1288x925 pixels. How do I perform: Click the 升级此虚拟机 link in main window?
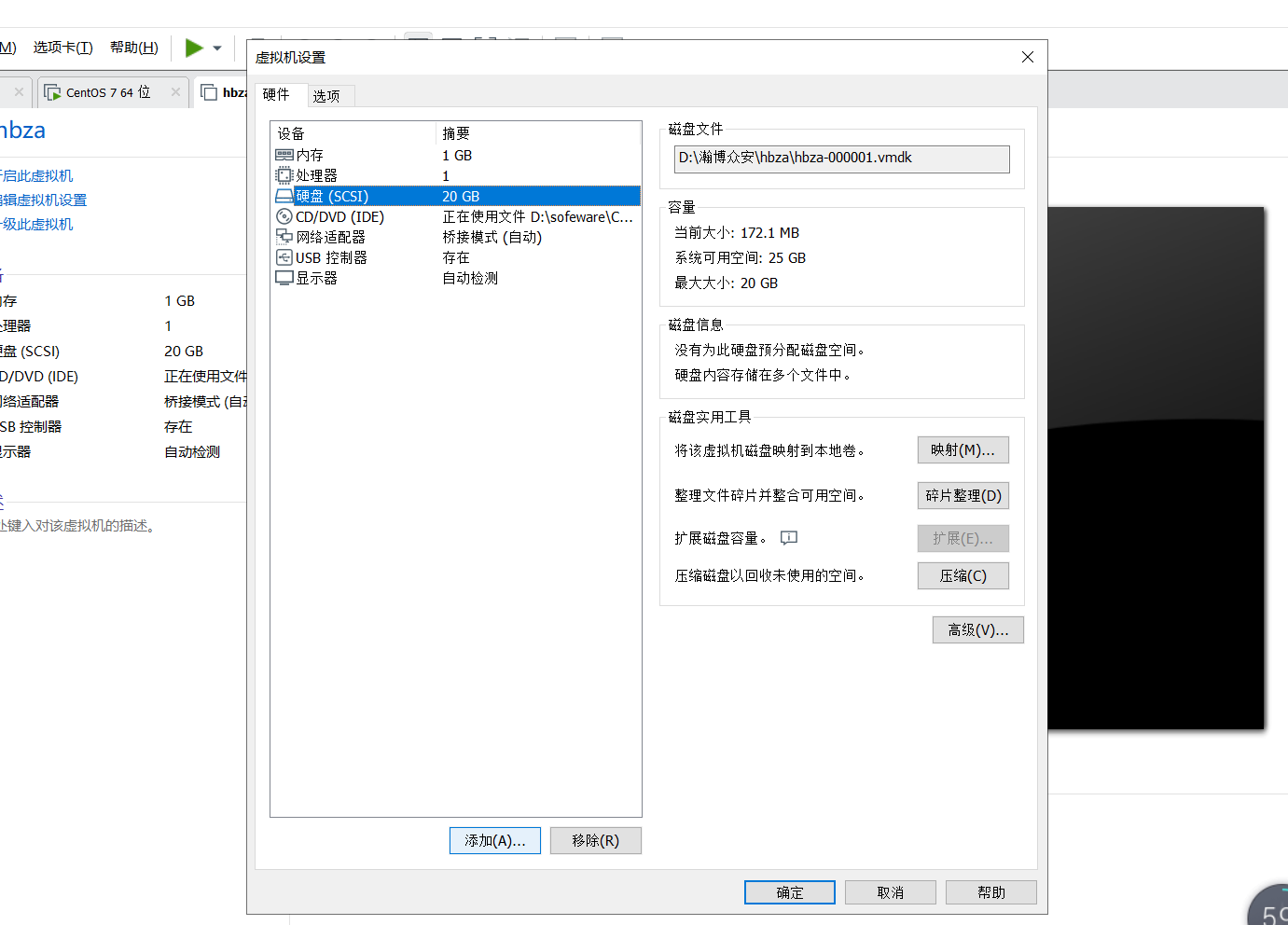pyautogui.click(x=36, y=224)
